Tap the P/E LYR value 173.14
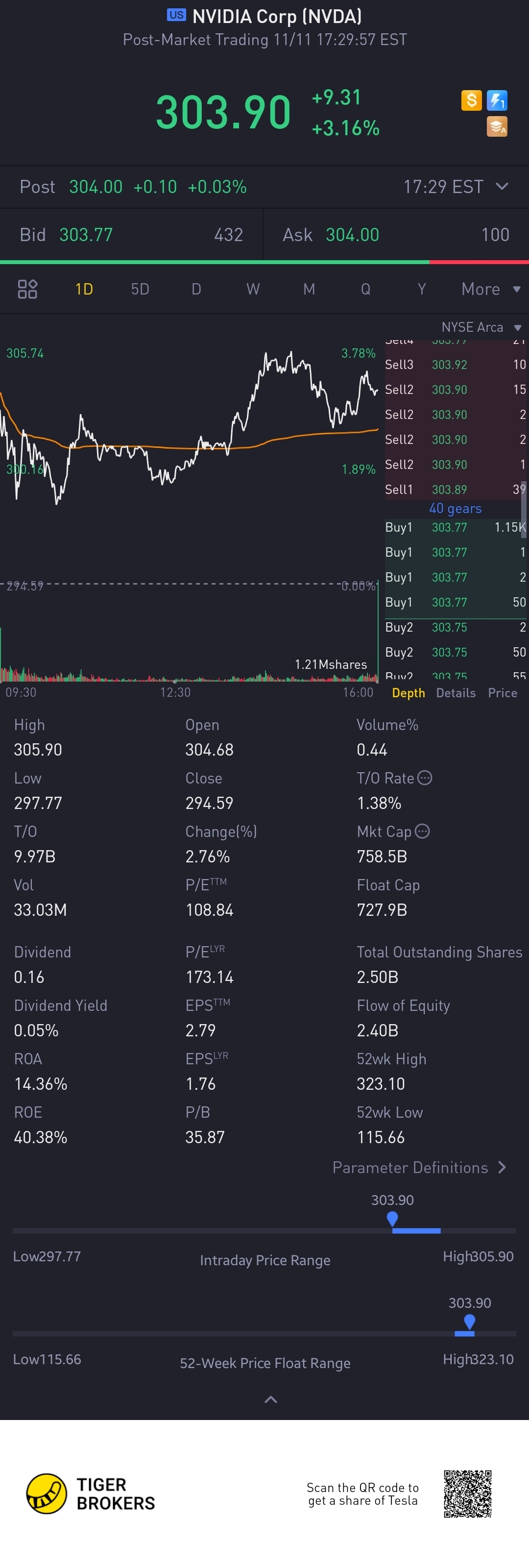The image size is (529, 1568). click(210, 977)
